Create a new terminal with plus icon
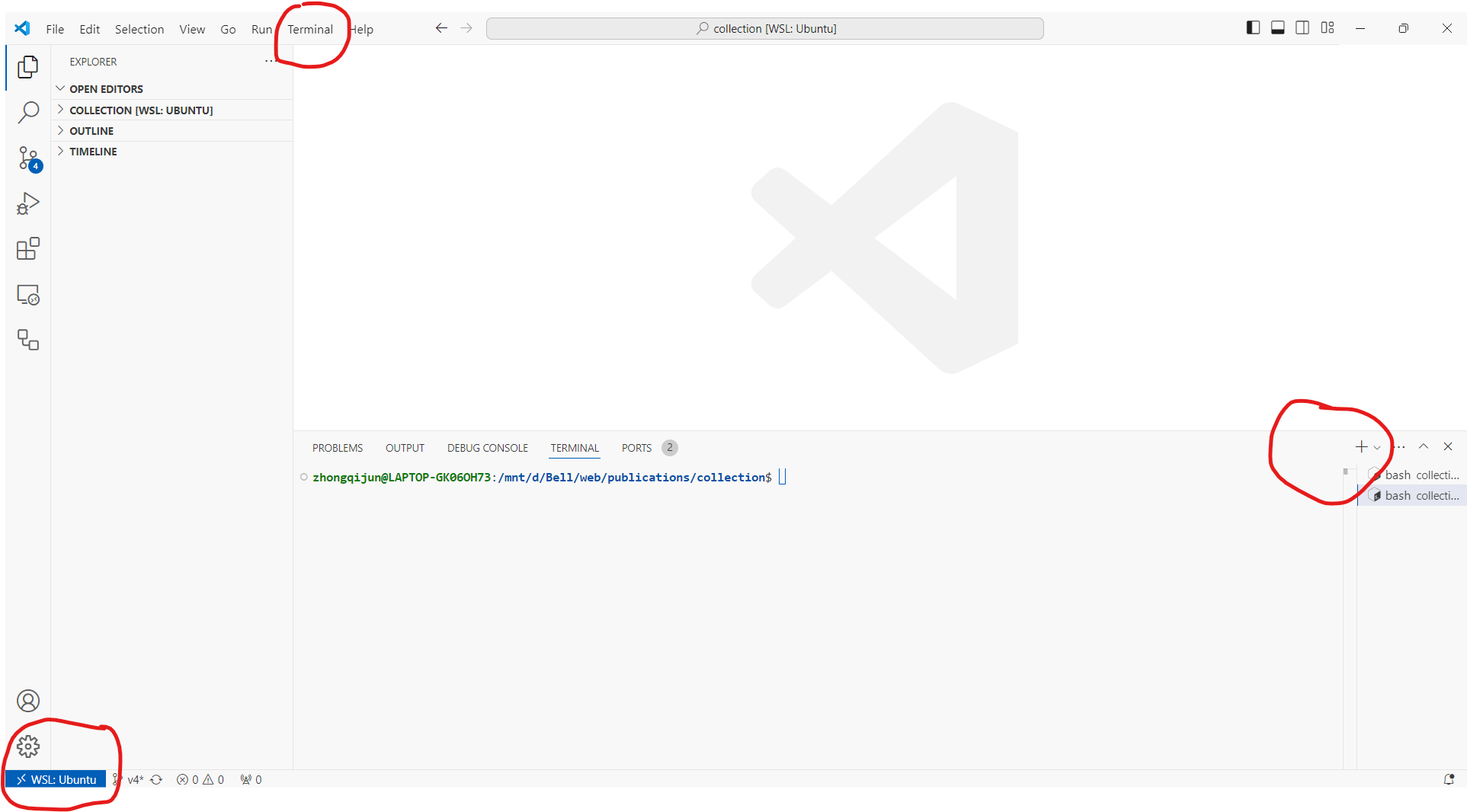The height and width of the screenshot is (812, 1467). (x=1361, y=447)
